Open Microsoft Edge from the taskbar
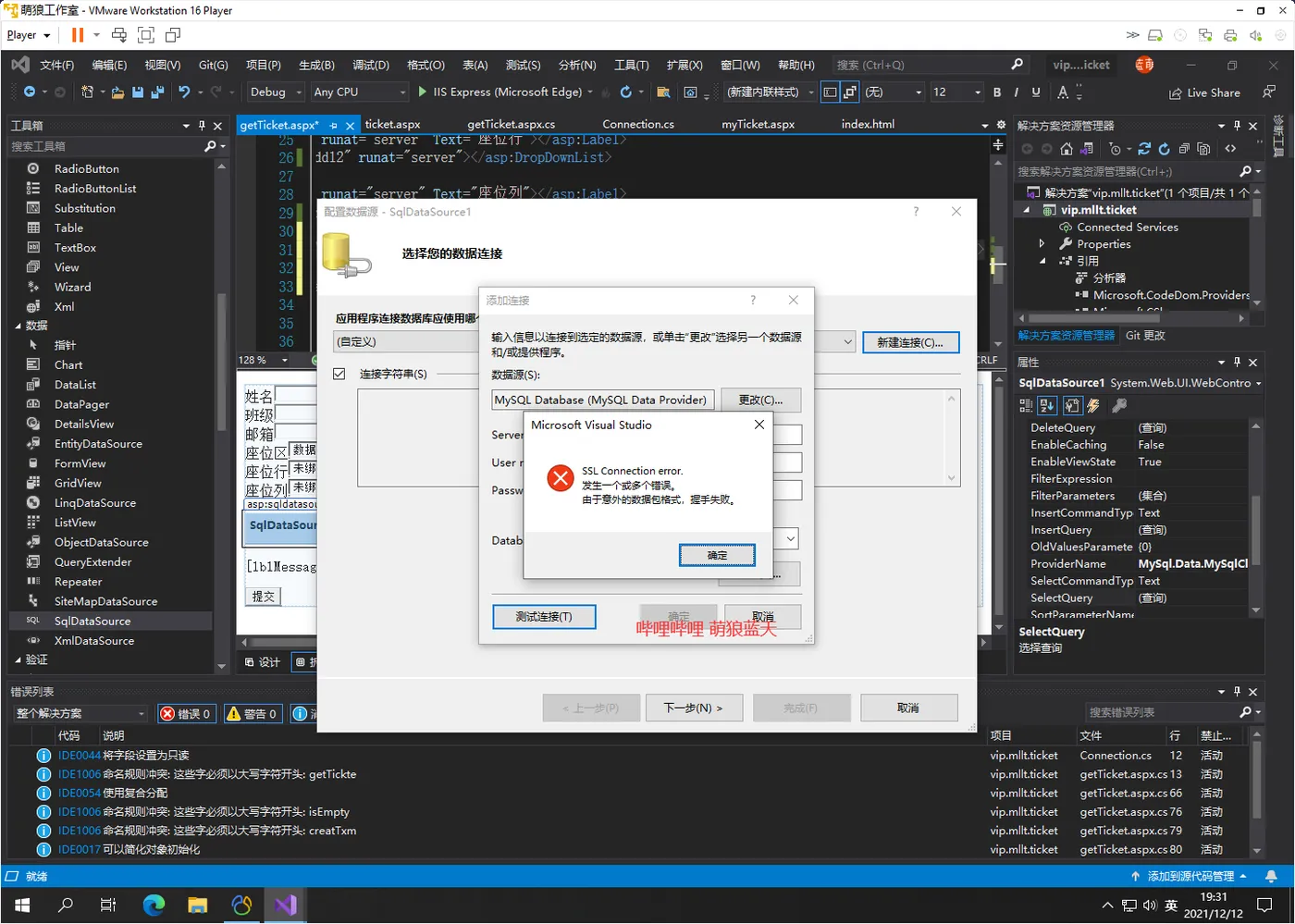This screenshot has height=924, width=1295. (154, 905)
